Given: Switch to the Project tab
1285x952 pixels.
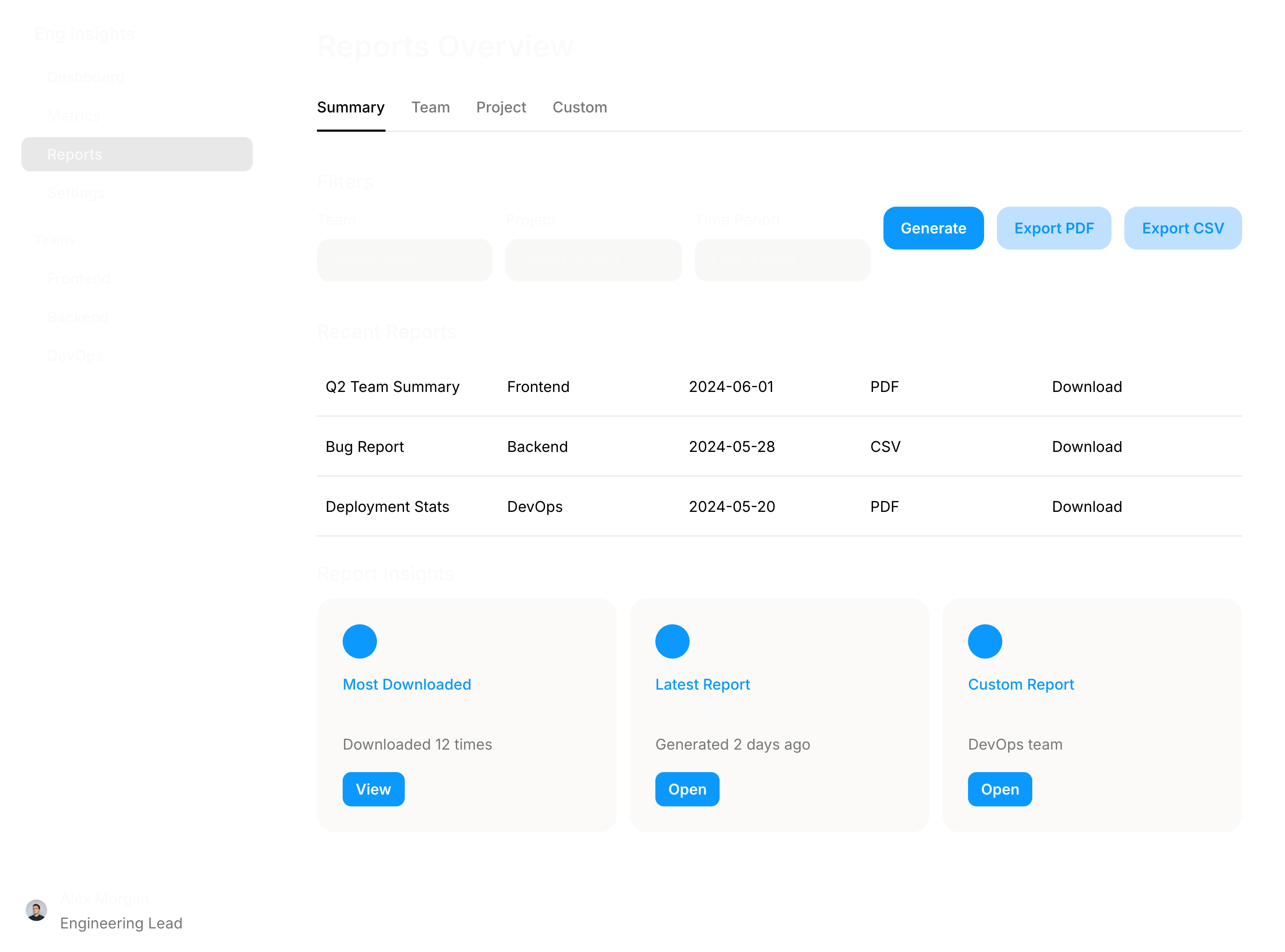Looking at the screenshot, I should (x=501, y=107).
